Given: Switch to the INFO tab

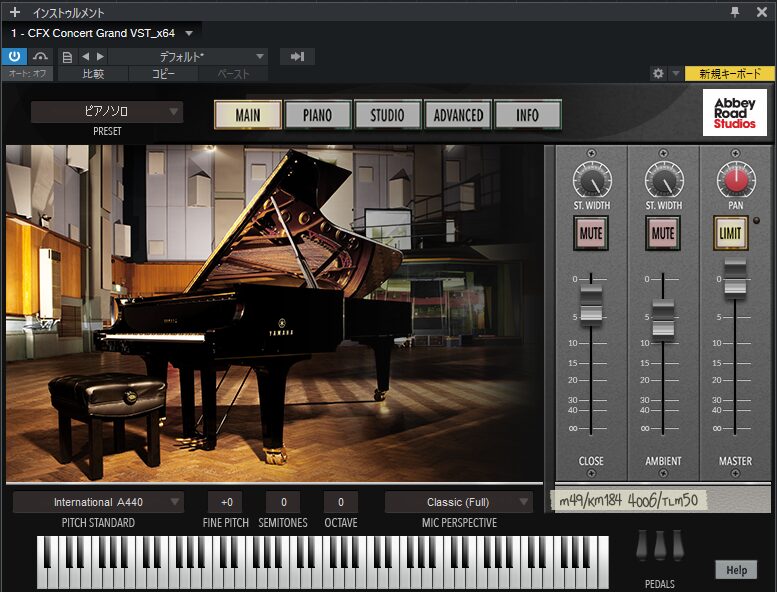Looking at the screenshot, I should tap(527, 115).
